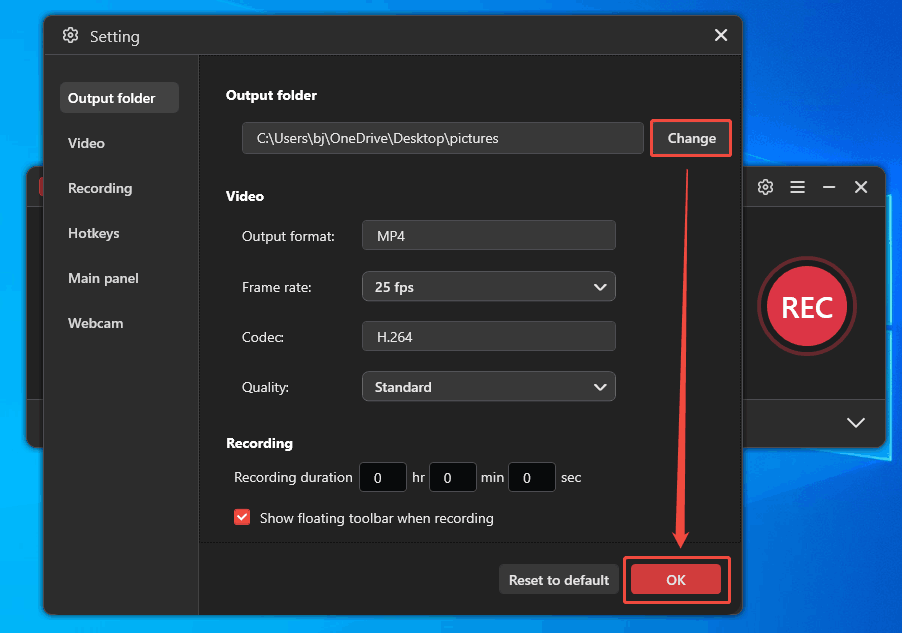Click Reset to default
The width and height of the screenshot is (902, 633).
coord(558,579)
